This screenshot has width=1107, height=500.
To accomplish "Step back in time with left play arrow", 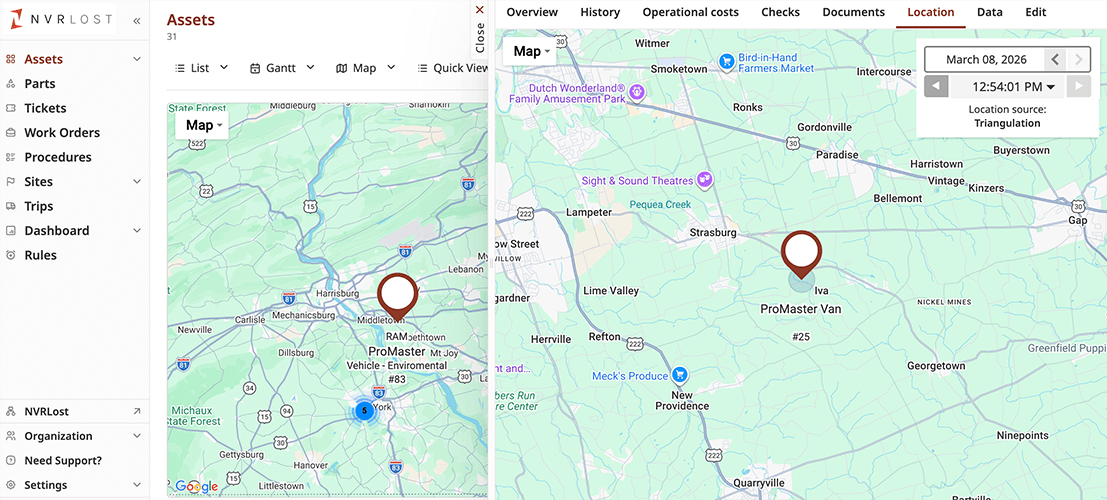I will 936,87.
